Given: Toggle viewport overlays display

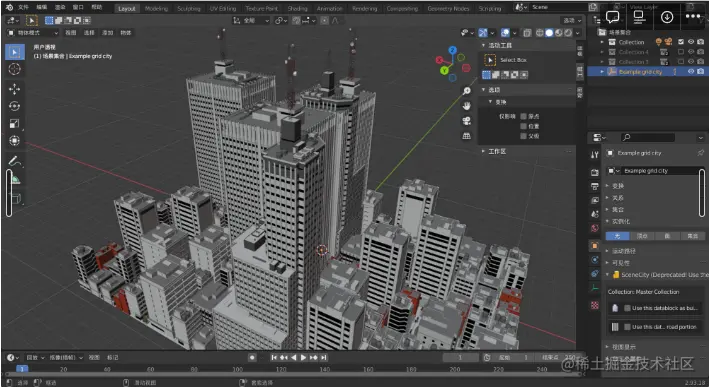Looking at the screenshot, I should coord(505,33).
